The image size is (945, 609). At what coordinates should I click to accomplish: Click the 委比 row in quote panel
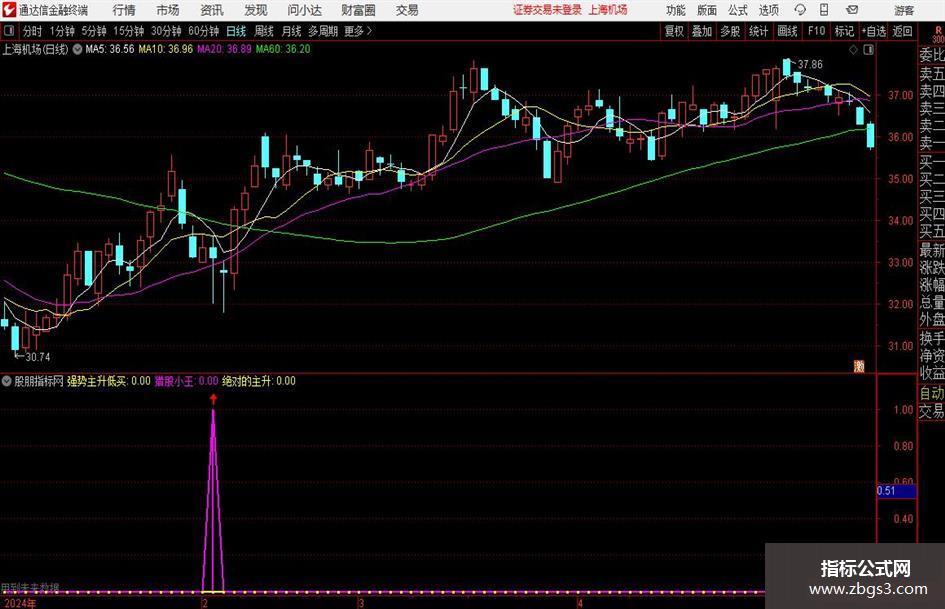tap(932, 55)
